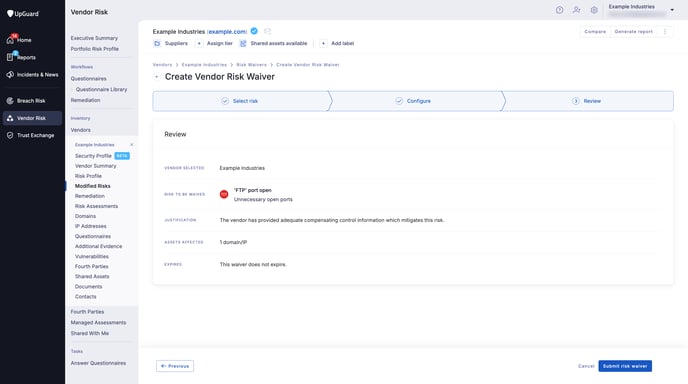
Task: Open Questionnaires under Workflows
Action: (x=89, y=79)
